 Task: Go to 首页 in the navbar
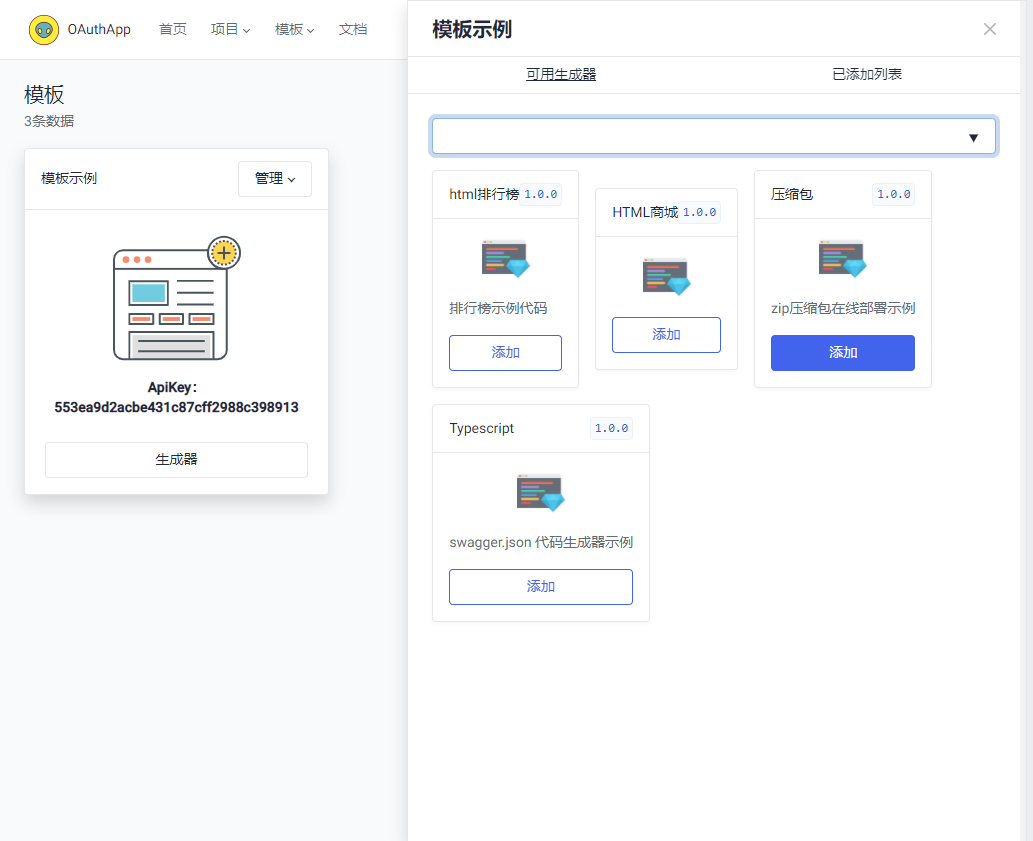[173, 30]
